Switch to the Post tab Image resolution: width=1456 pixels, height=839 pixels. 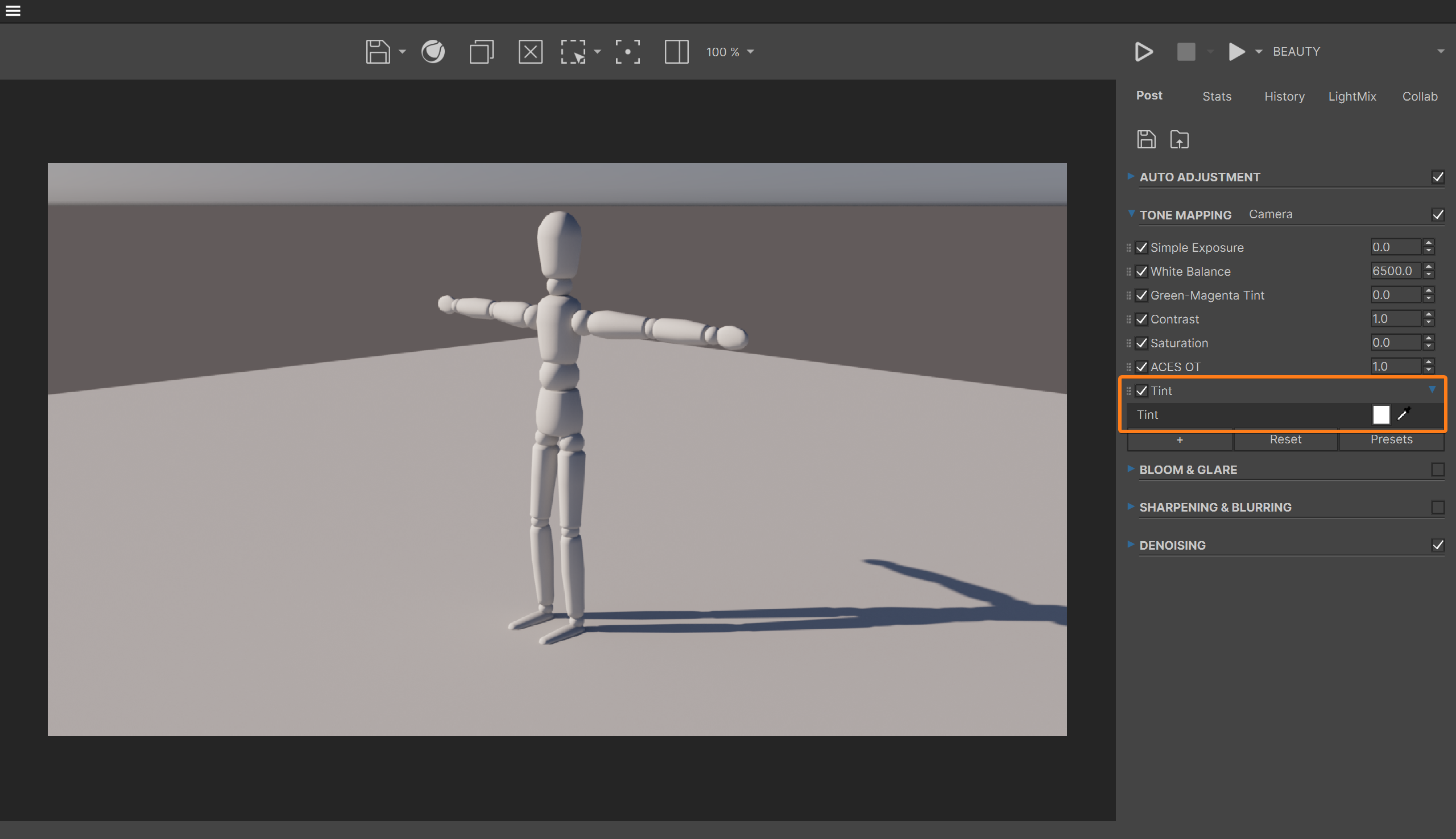[x=1149, y=95]
